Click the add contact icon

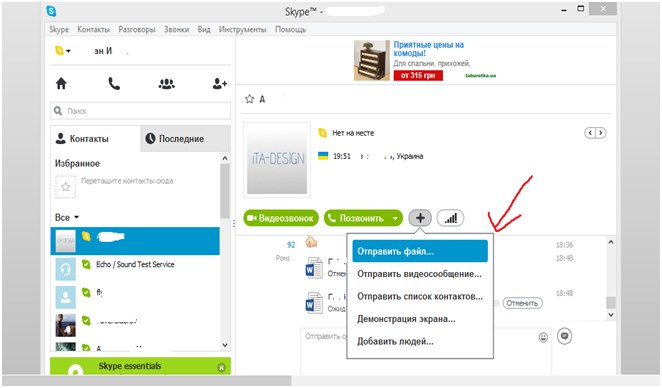coord(220,84)
